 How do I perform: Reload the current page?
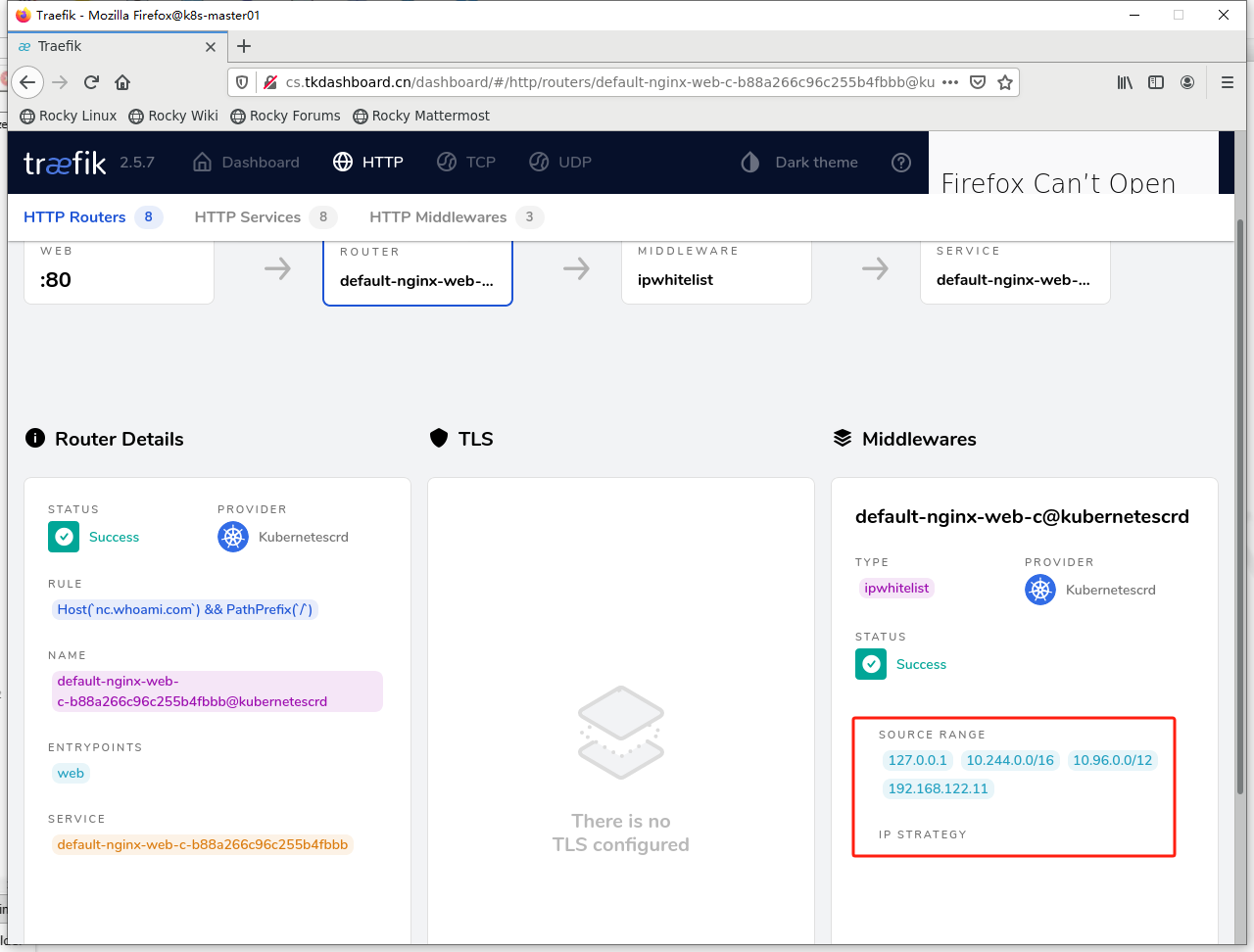tap(91, 82)
